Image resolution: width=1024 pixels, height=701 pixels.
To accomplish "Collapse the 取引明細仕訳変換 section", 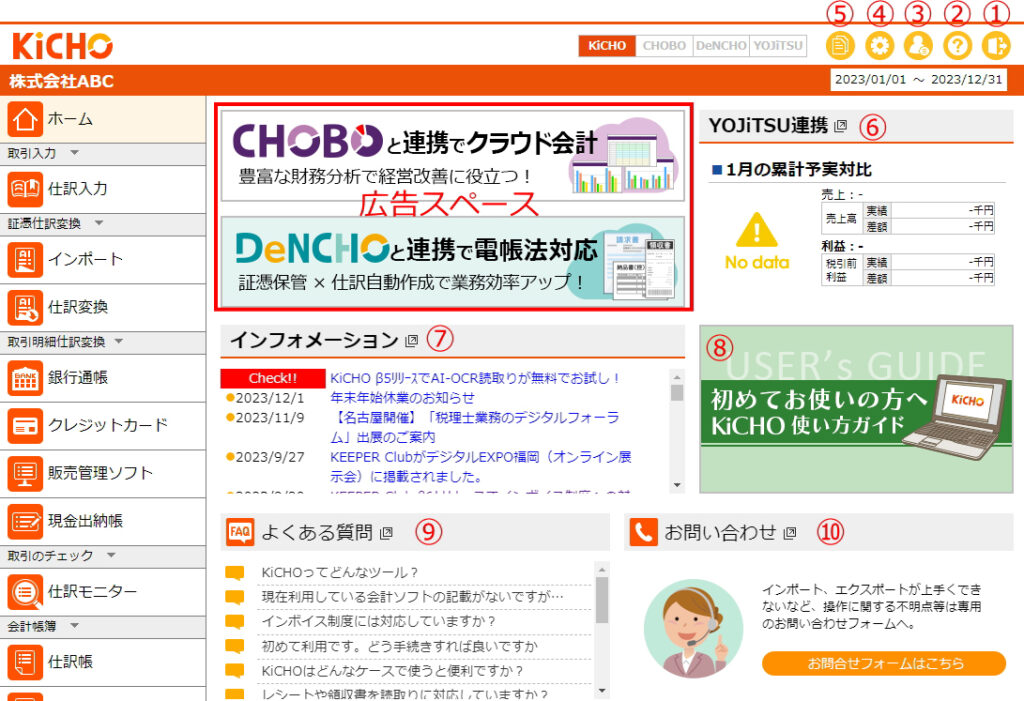I will 118,342.
